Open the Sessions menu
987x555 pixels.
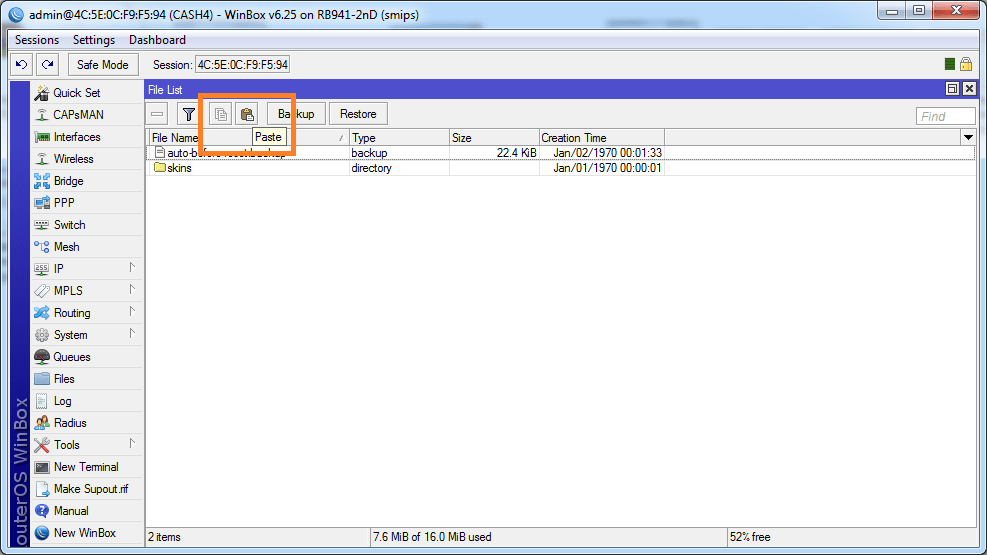pos(37,40)
